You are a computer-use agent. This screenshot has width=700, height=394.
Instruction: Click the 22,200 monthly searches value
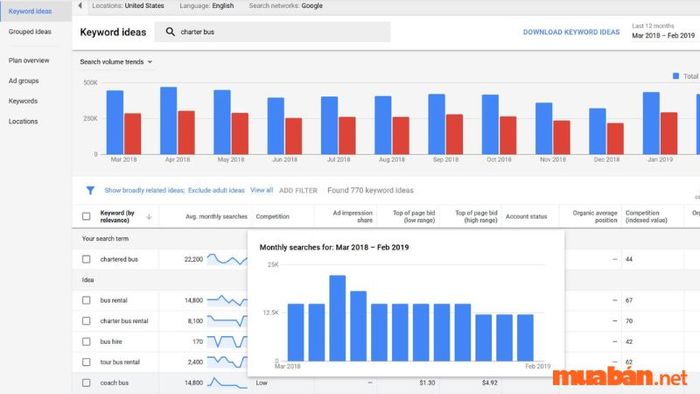tap(194, 259)
